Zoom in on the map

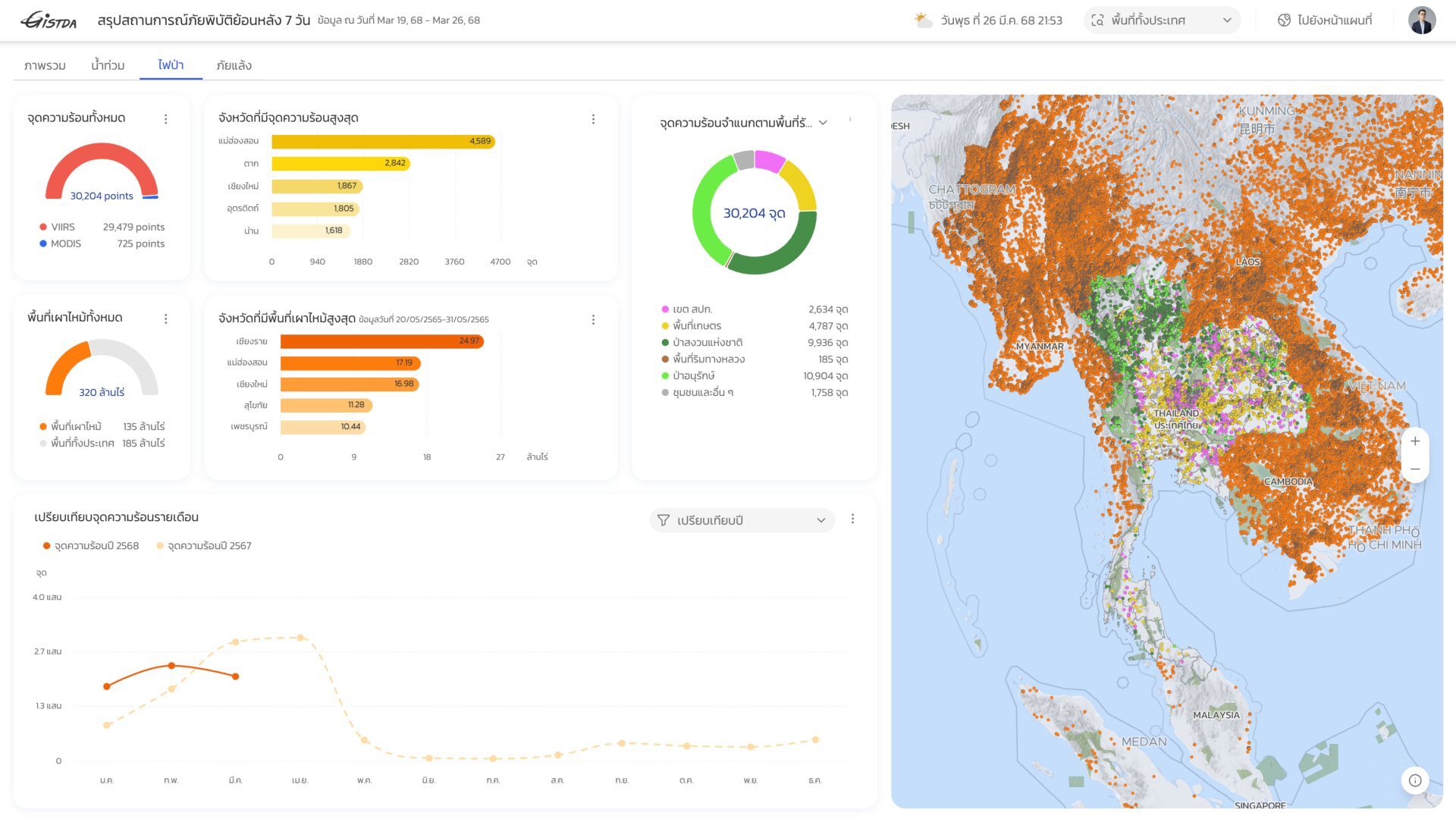[x=1414, y=441]
